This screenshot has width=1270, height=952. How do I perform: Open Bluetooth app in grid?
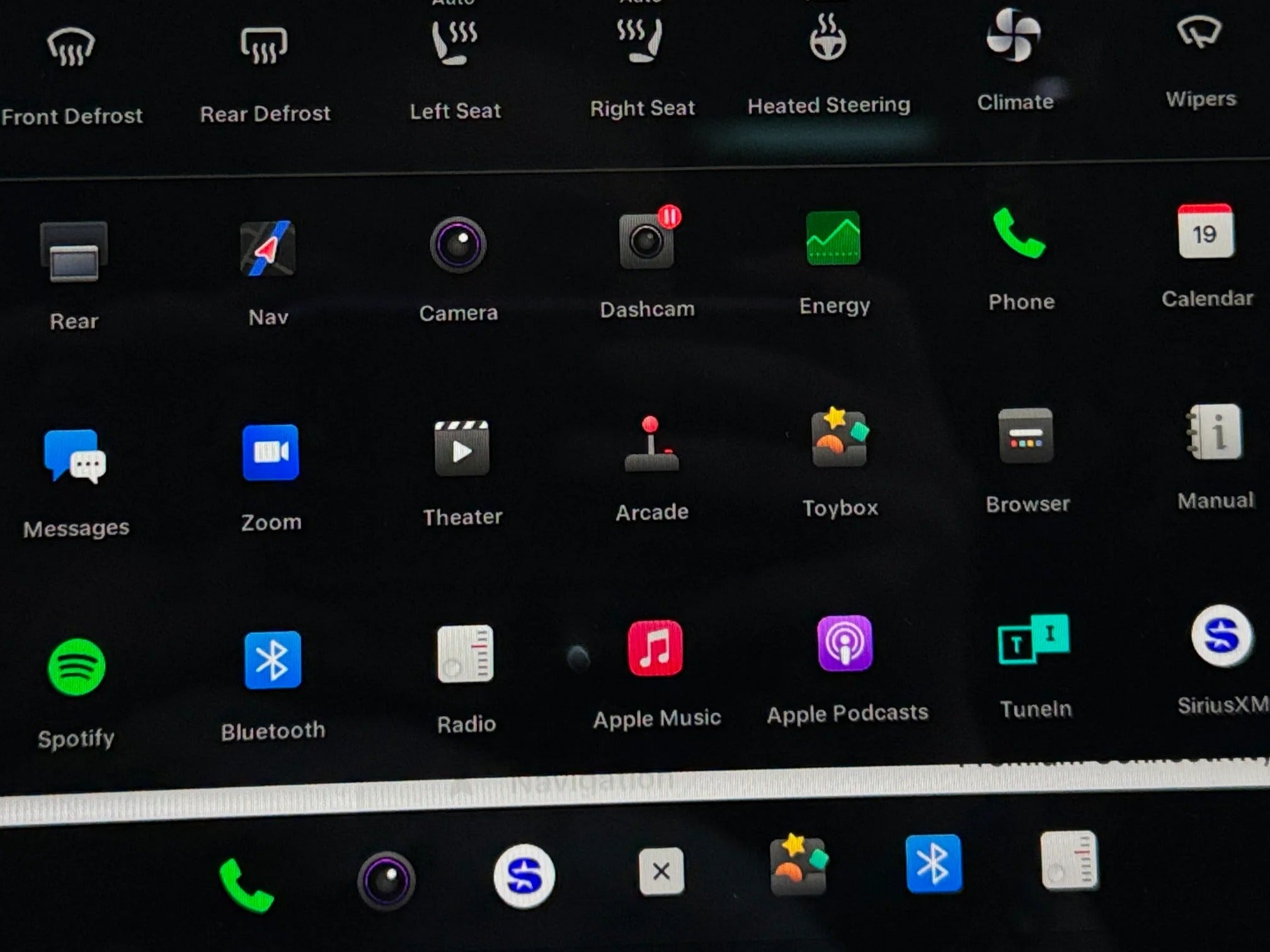[x=273, y=660]
